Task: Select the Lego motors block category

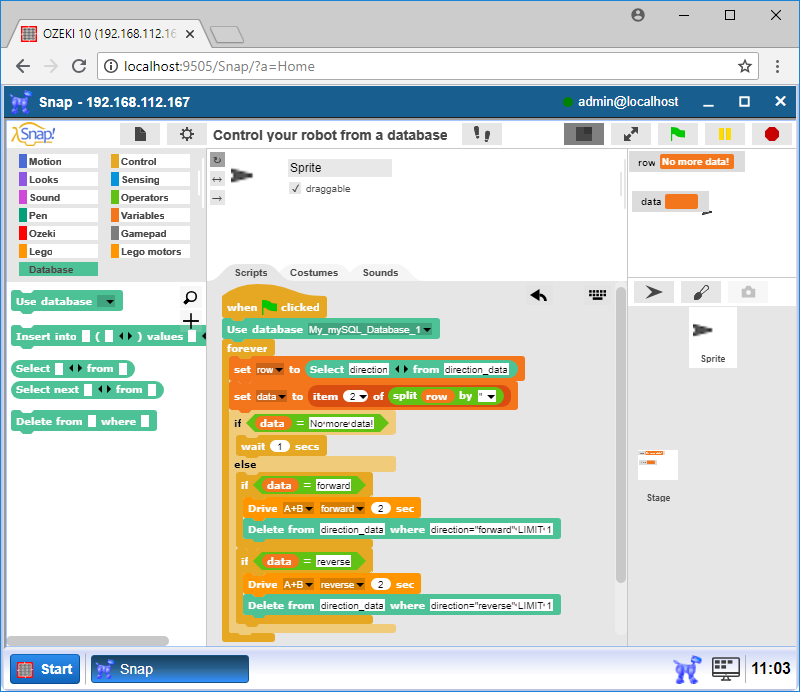Action: pyautogui.click(x=151, y=251)
